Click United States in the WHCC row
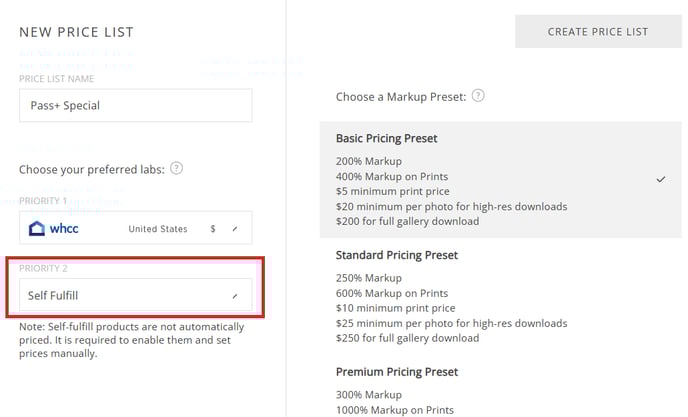 tap(158, 229)
